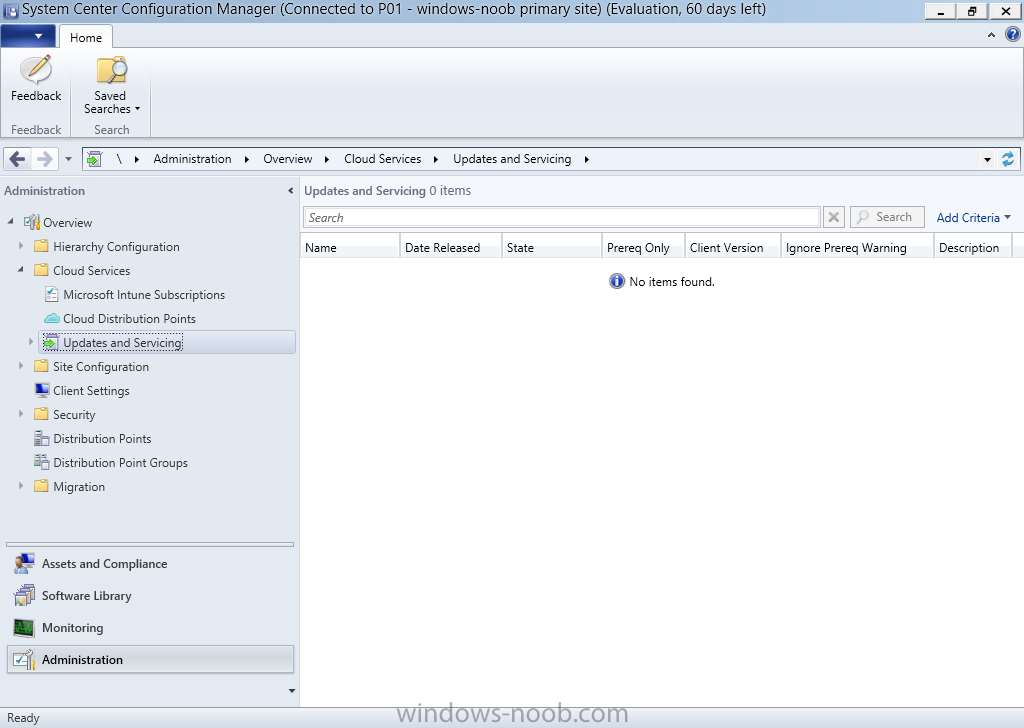Open workspace overflow arrow below Administration
1024x728 pixels.
coord(291,691)
